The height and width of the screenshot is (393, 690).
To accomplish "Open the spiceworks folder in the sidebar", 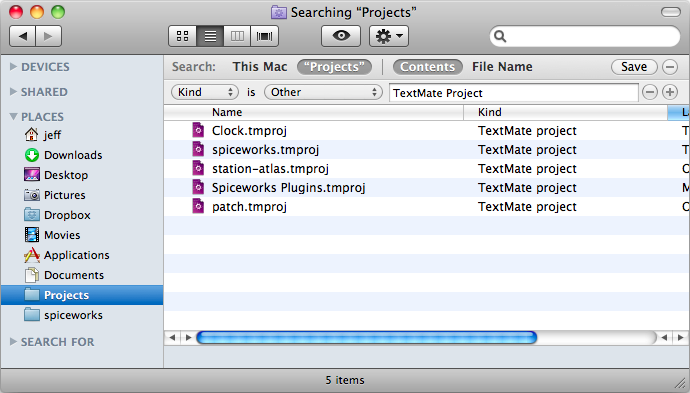I will point(63,315).
